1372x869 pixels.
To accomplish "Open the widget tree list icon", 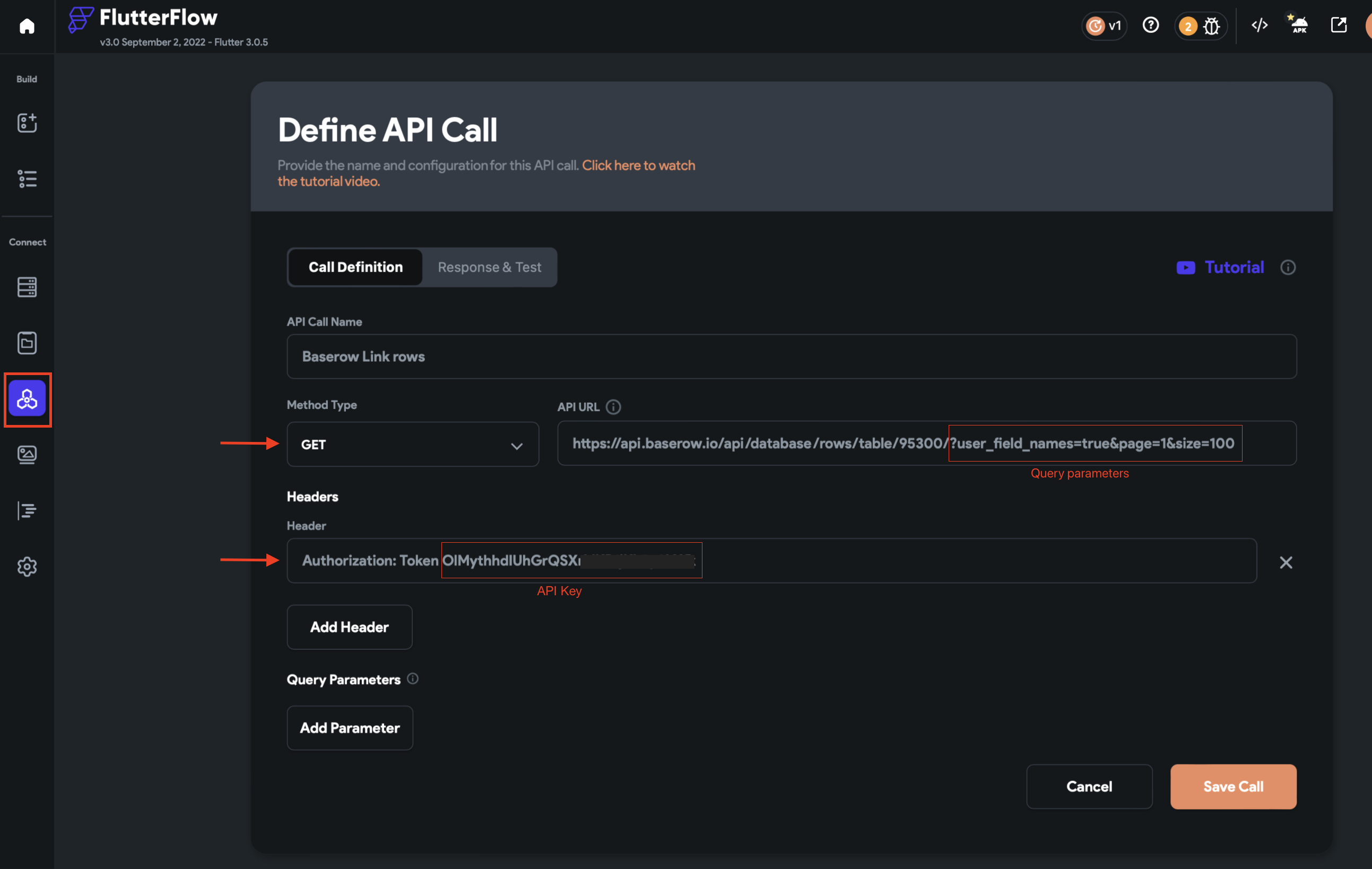I will 27,179.
